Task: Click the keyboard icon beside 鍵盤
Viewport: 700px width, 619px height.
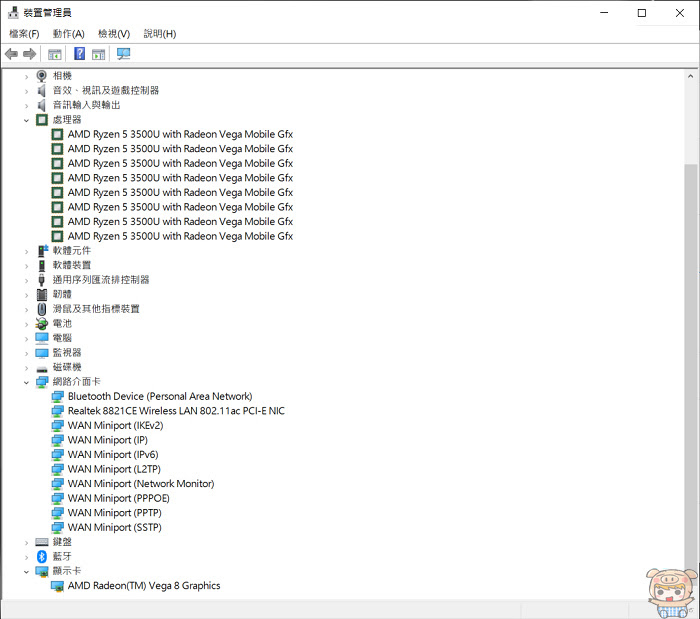Action: click(42, 542)
